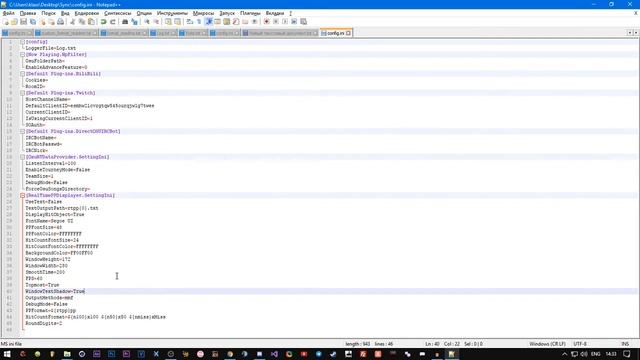Screen dimensions: 640x360
Task: Toggle the highlighted indent guide button
Action: pyautogui.click(x=209, y=22)
